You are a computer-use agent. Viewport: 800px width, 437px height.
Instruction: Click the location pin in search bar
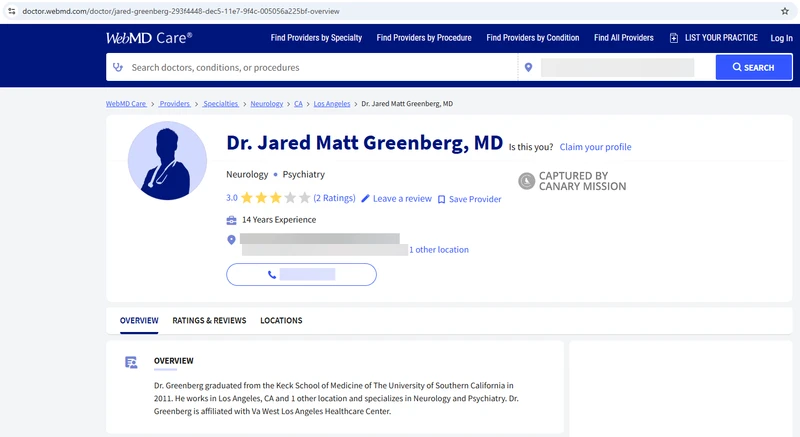529,67
